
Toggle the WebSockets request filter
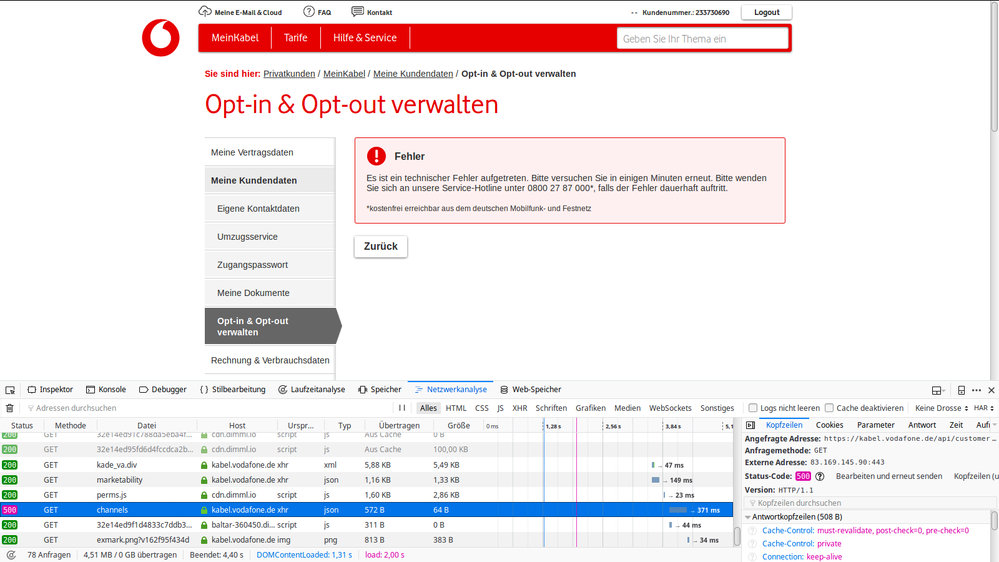coord(670,408)
